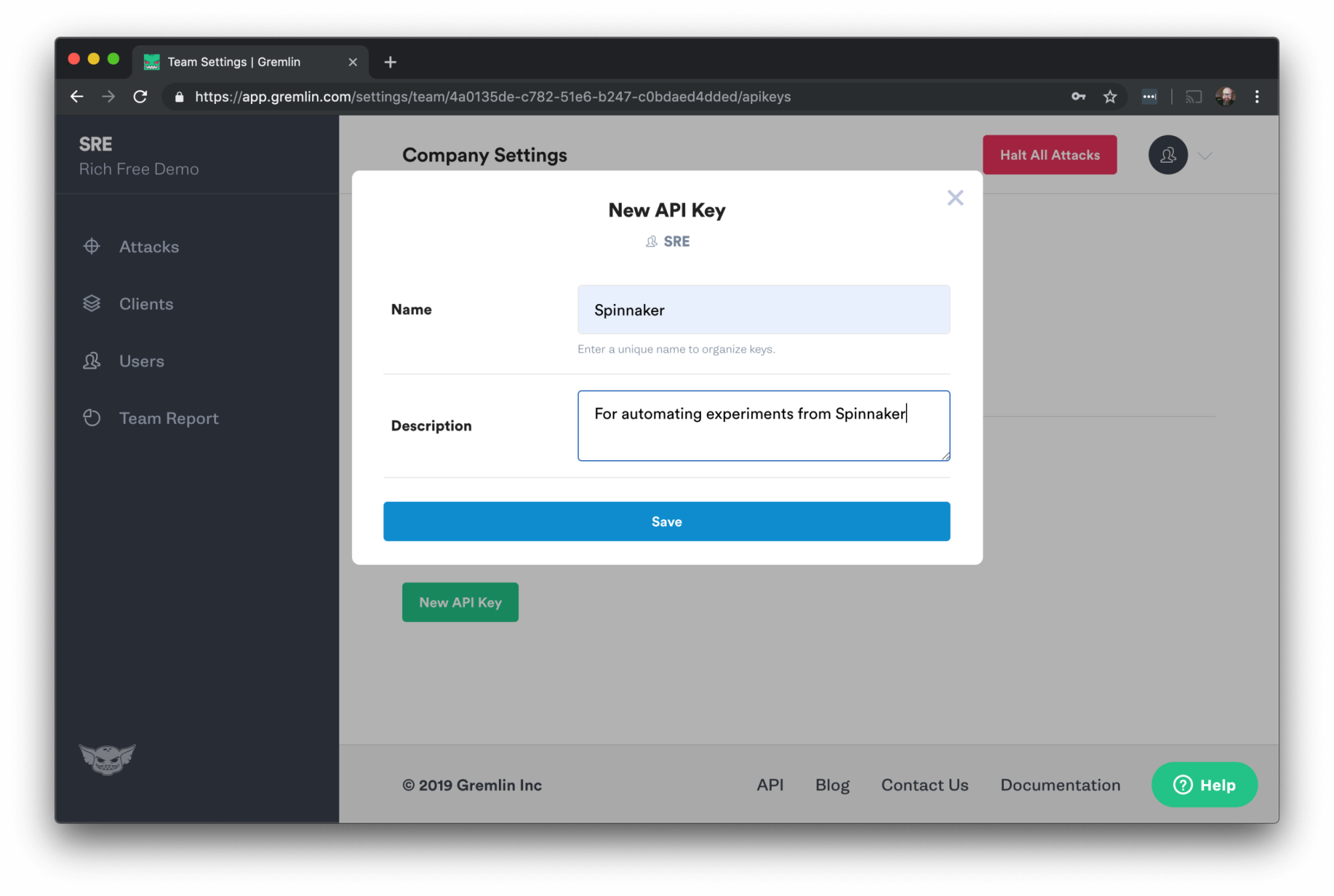This screenshot has width=1334, height=896.
Task: Click the browser address bar URL
Action: click(492, 97)
